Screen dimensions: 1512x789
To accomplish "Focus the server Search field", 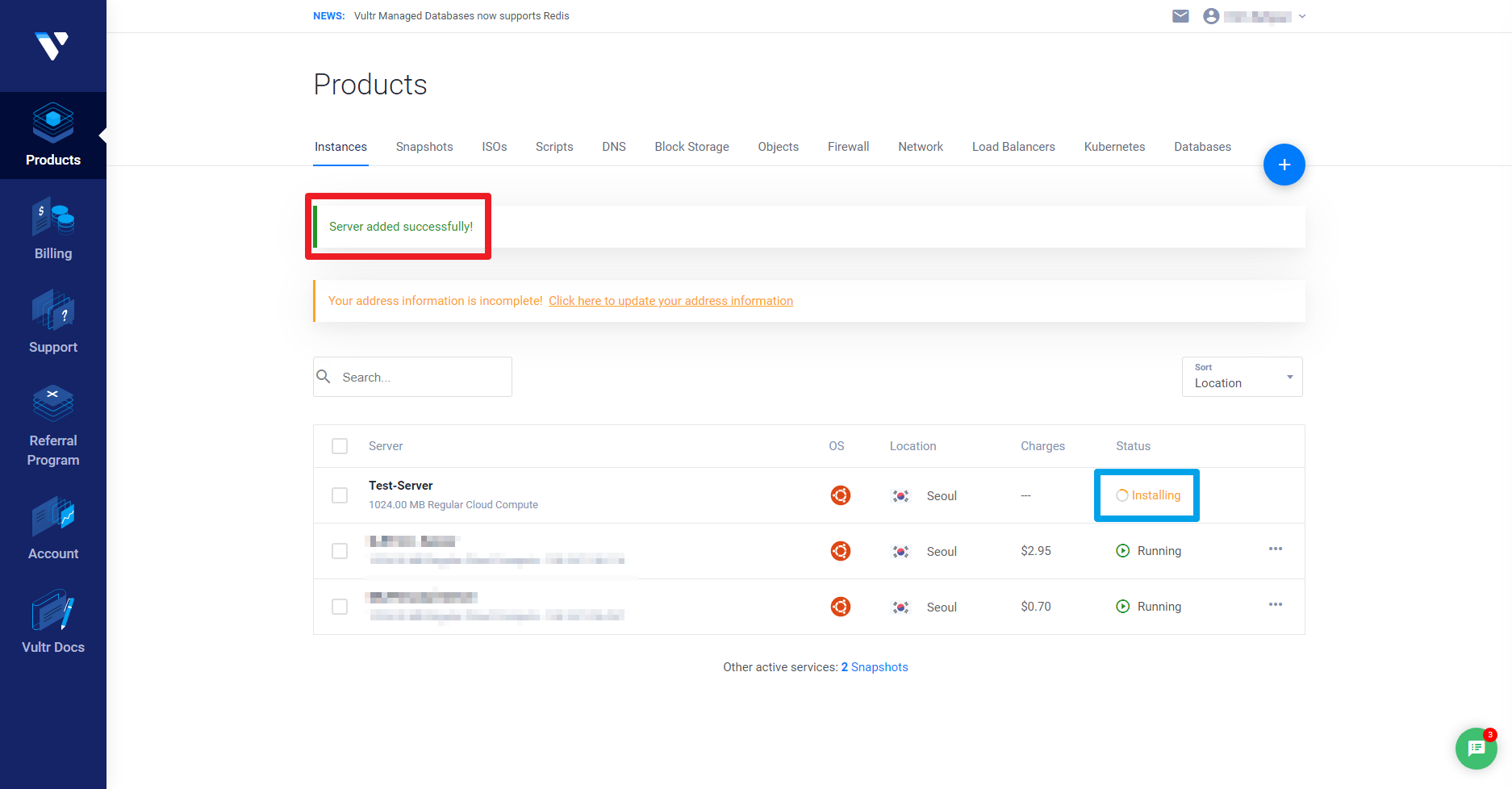I will [412, 377].
